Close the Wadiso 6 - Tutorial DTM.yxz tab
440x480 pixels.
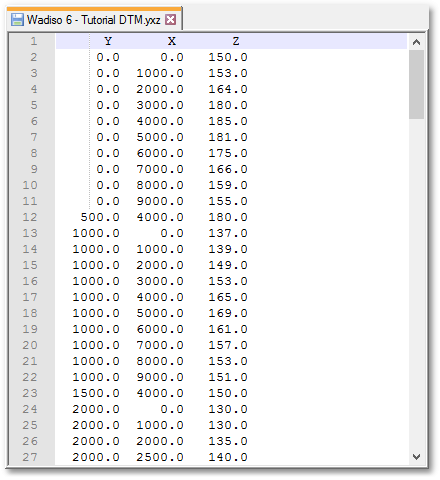171,20
